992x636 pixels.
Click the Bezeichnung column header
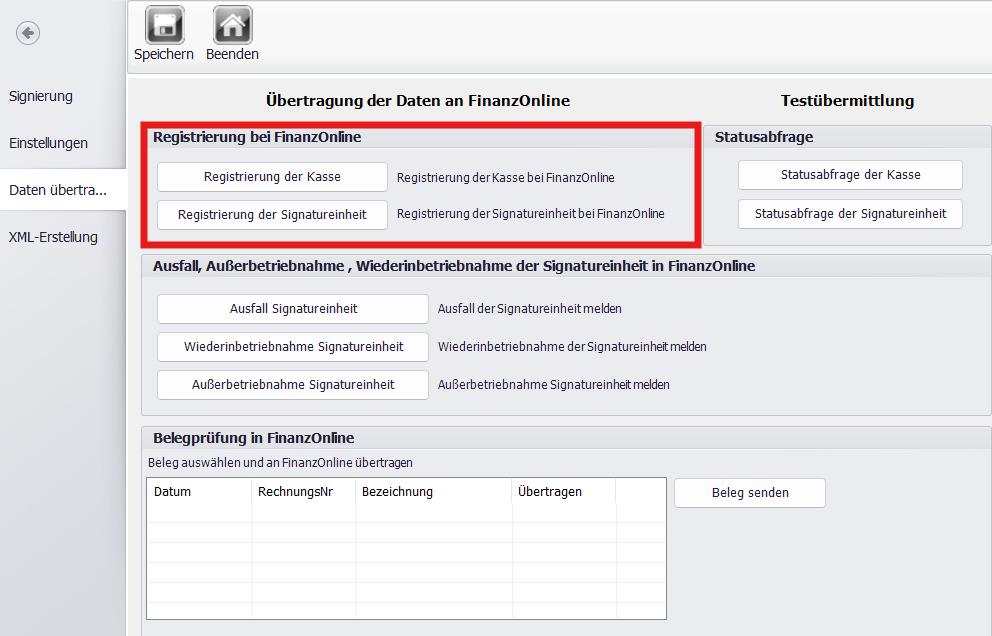point(435,492)
